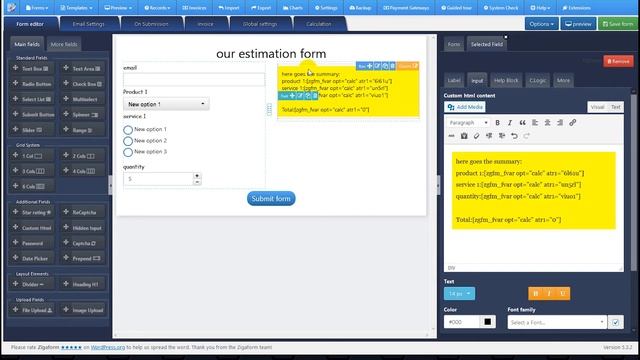Viewport: 640px width, 360px height.
Task: Add a Date Picker field
Action: click(x=32, y=258)
